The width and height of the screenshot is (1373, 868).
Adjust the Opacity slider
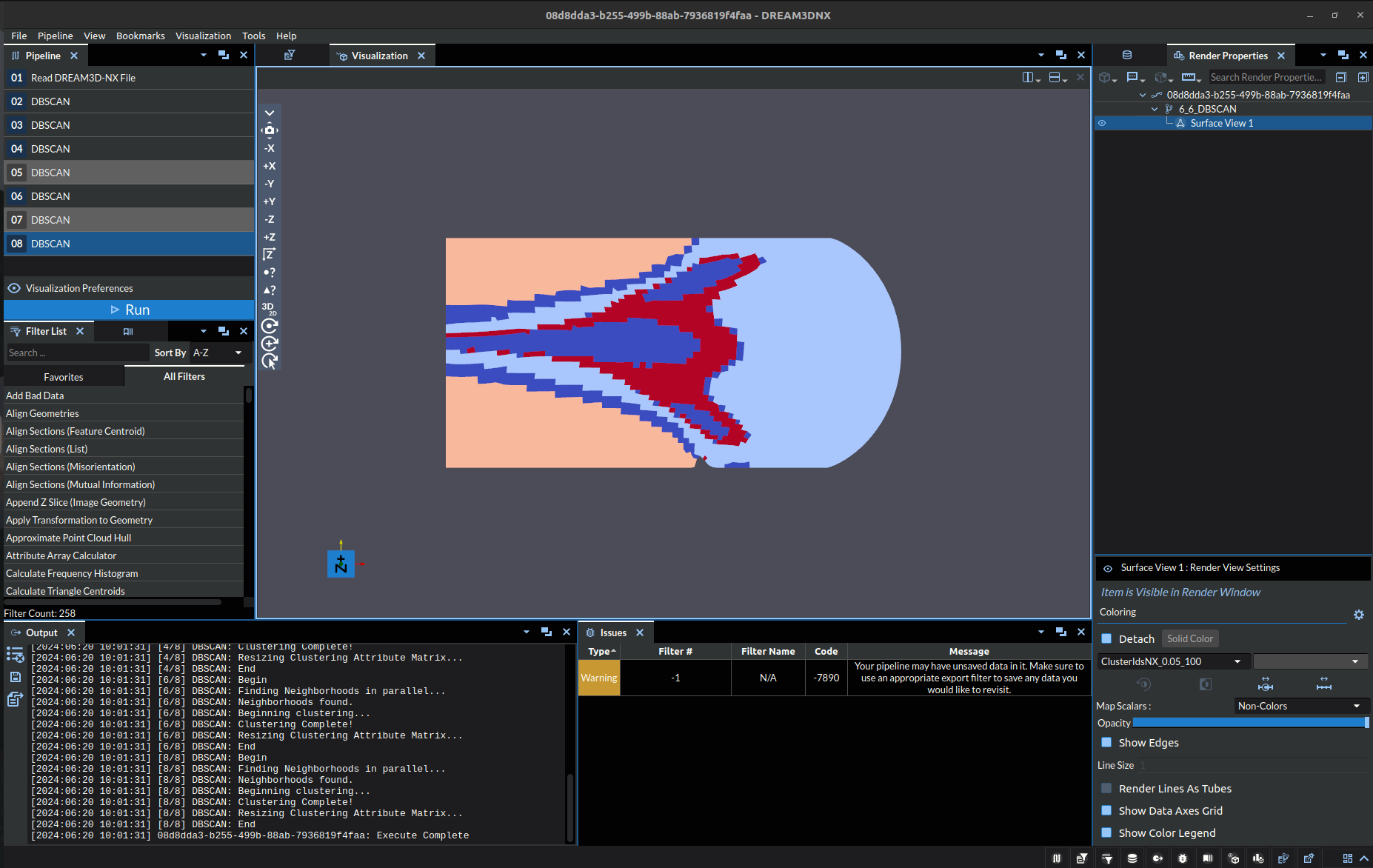pos(1251,723)
